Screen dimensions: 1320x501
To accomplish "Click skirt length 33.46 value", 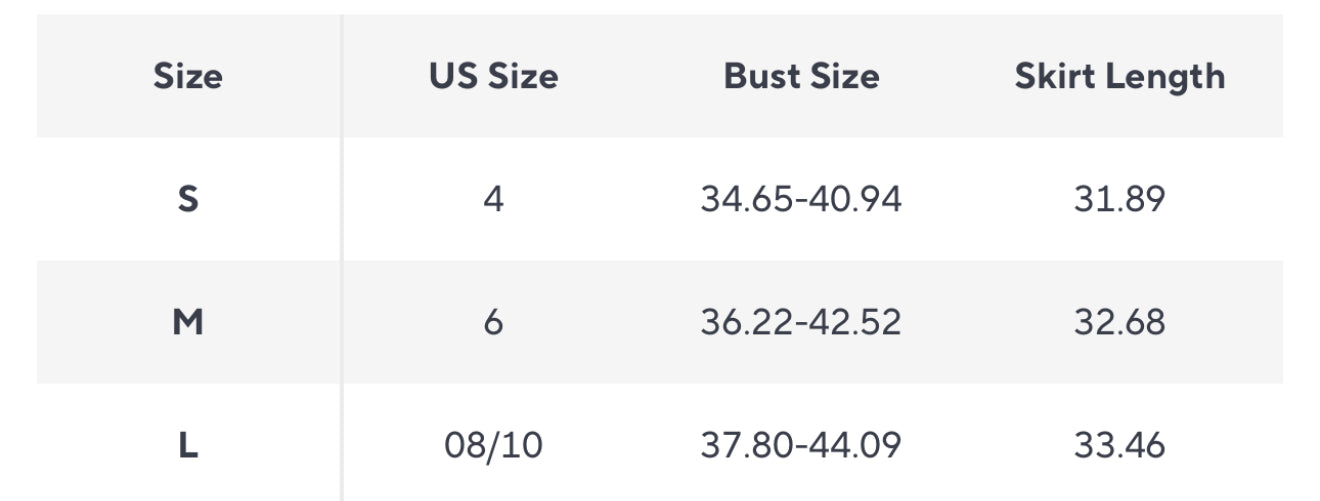I will coord(1119,445).
